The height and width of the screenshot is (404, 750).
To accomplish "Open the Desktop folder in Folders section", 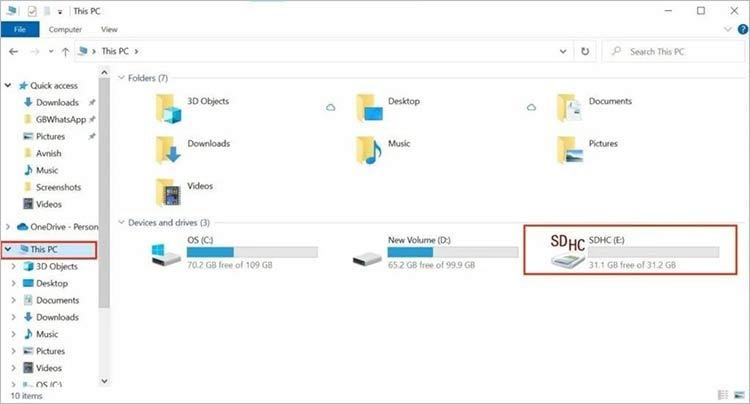I will (370, 108).
